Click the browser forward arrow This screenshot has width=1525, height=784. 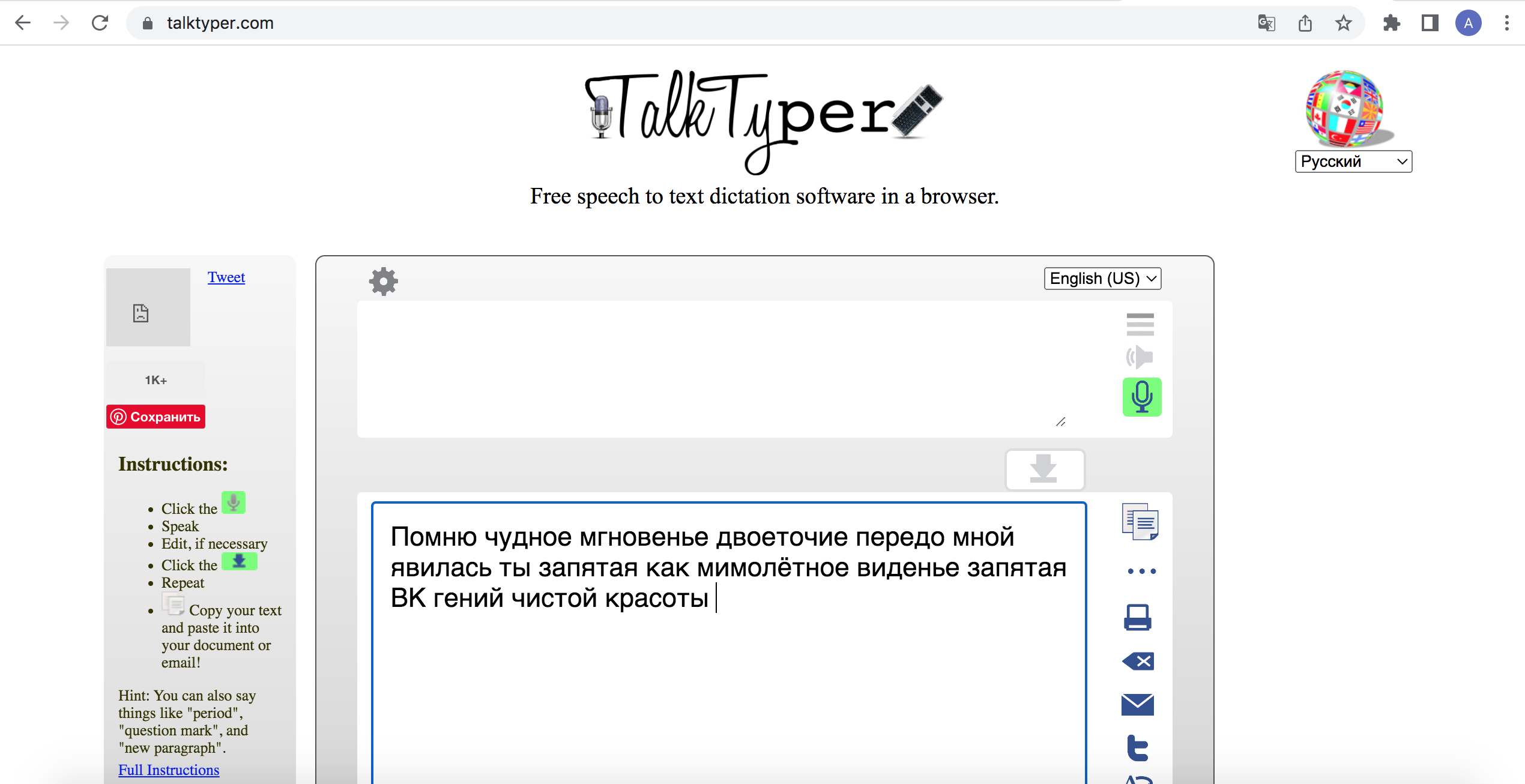(x=61, y=23)
